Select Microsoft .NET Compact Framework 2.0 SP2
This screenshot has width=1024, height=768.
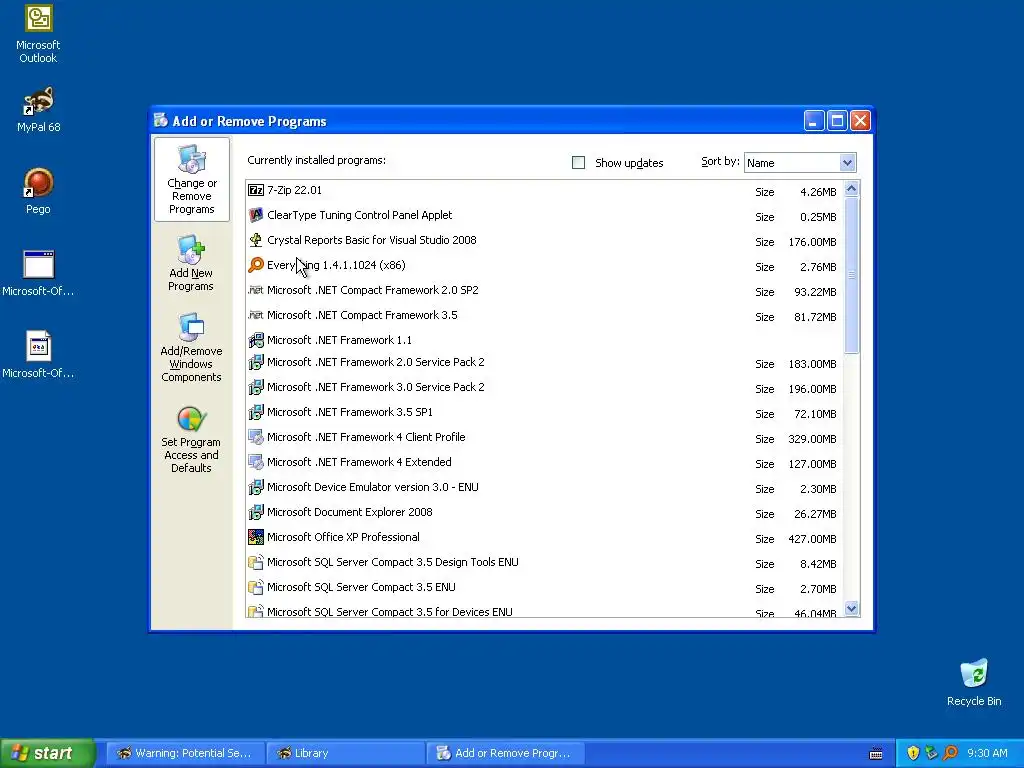544,291
